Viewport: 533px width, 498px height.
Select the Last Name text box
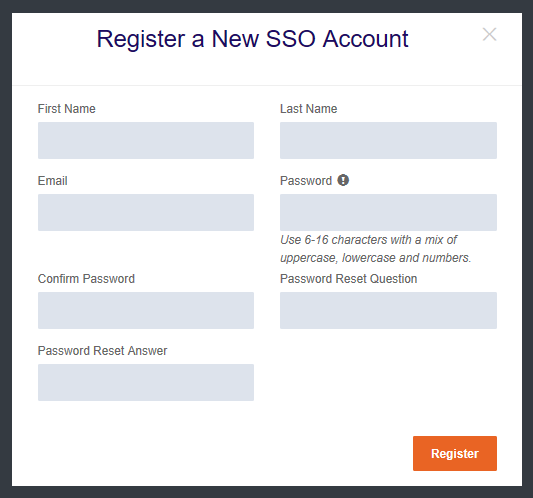pos(389,140)
